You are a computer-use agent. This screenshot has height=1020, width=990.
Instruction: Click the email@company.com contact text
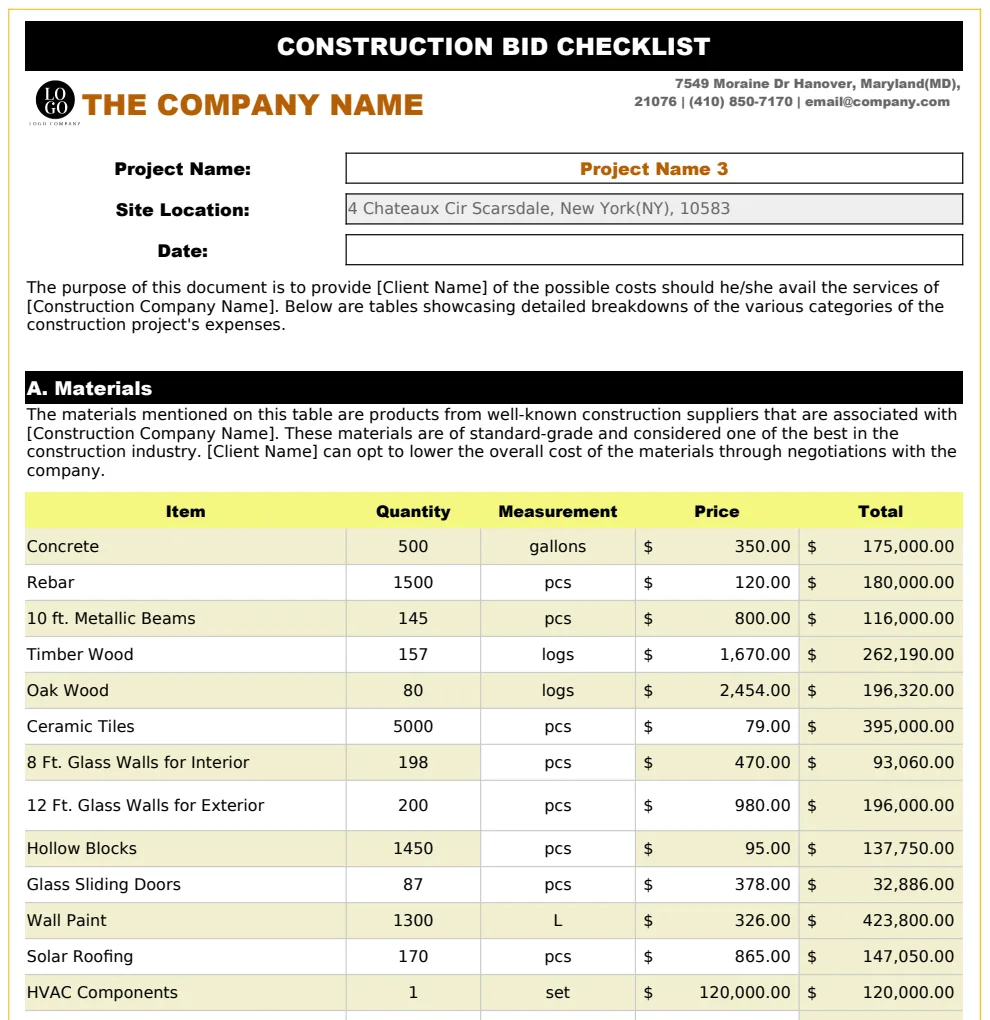tap(877, 101)
